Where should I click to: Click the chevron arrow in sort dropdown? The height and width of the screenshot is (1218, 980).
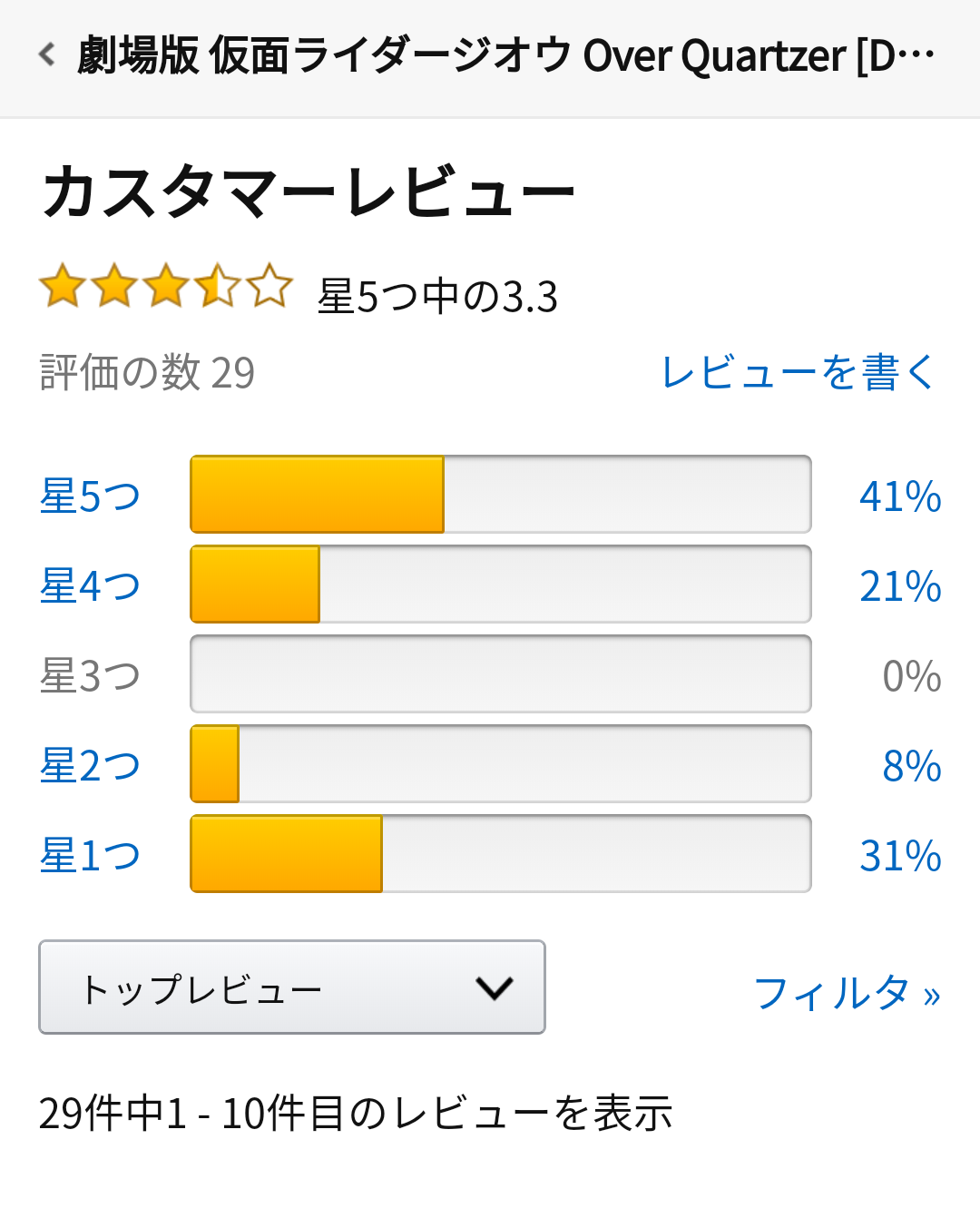click(495, 987)
